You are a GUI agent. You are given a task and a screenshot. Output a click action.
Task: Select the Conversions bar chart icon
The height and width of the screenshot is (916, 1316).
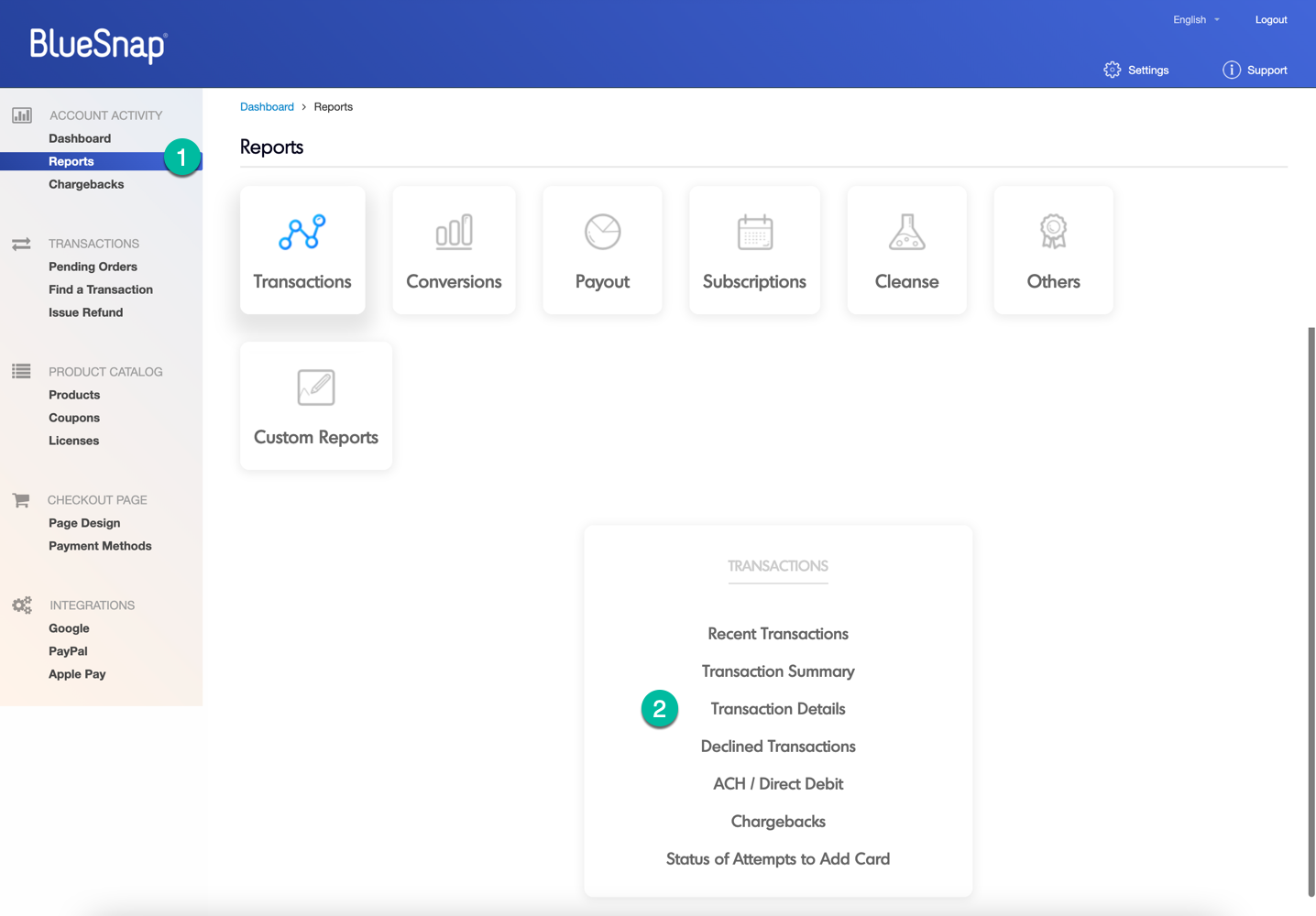(454, 233)
